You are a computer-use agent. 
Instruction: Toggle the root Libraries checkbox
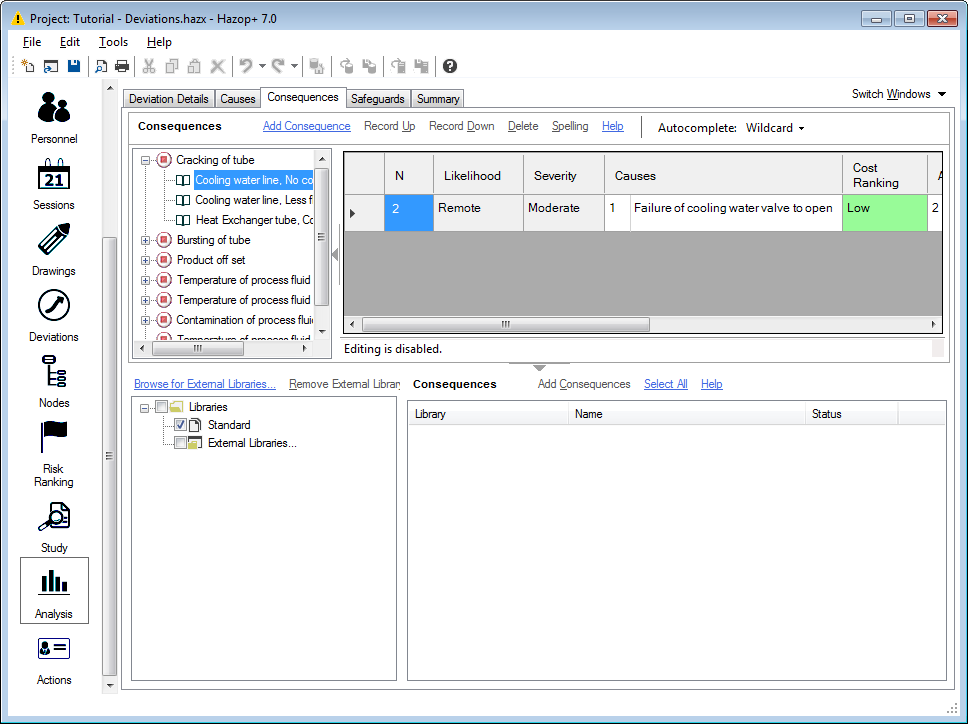click(161, 407)
